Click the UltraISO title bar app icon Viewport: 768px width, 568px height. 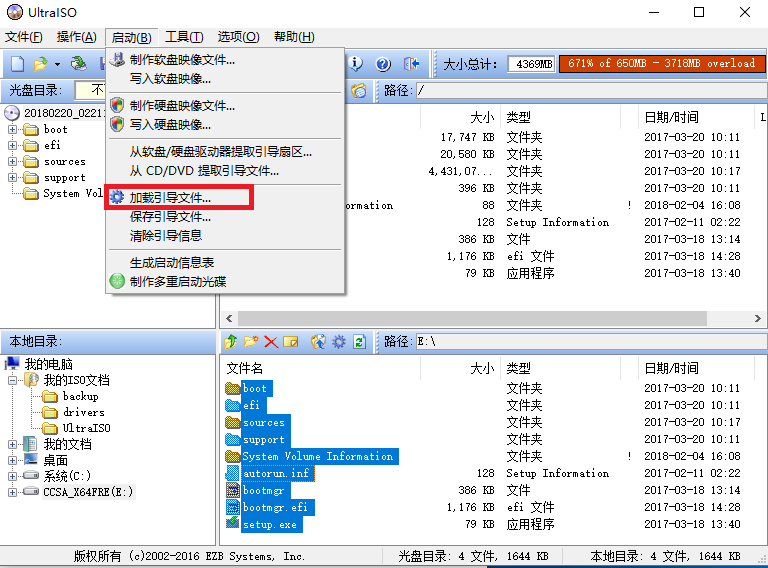click(x=15, y=12)
